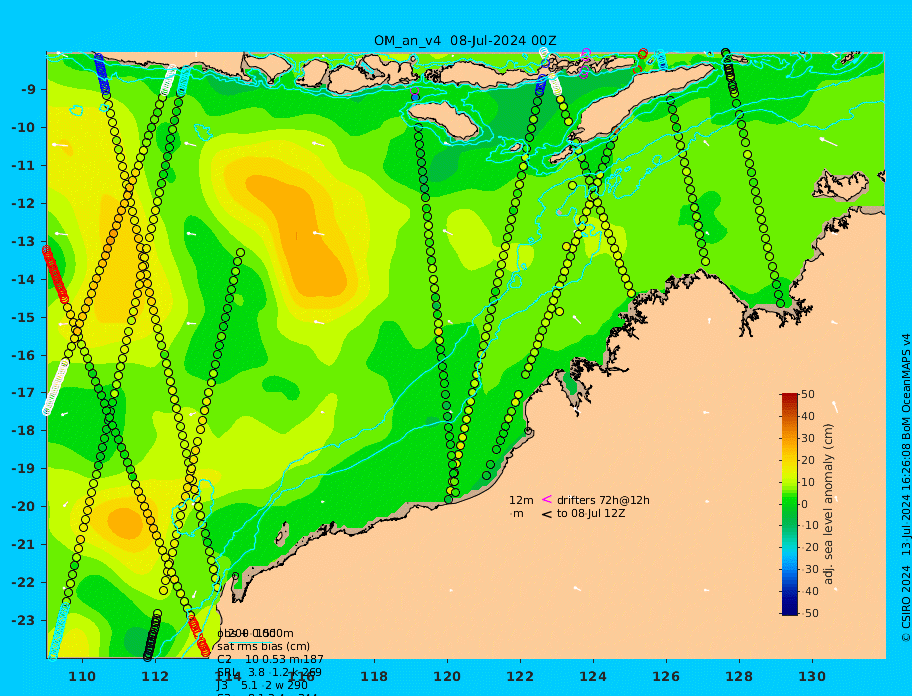Click the 'drifters 72h@12h' legend text
This screenshot has height=696, width=912.
[x=603, y=500]
